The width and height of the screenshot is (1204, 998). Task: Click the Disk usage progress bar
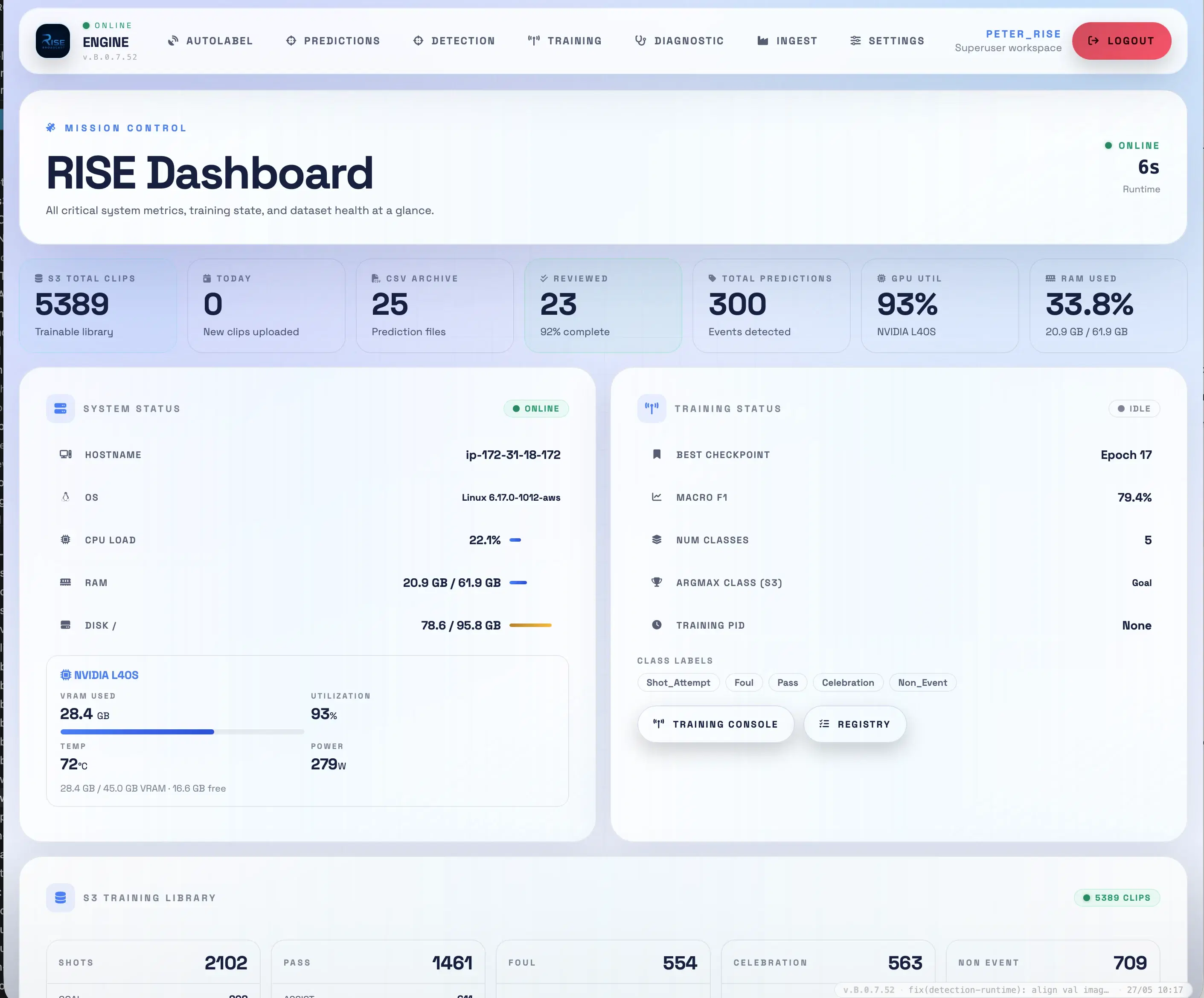coord(530,625)
